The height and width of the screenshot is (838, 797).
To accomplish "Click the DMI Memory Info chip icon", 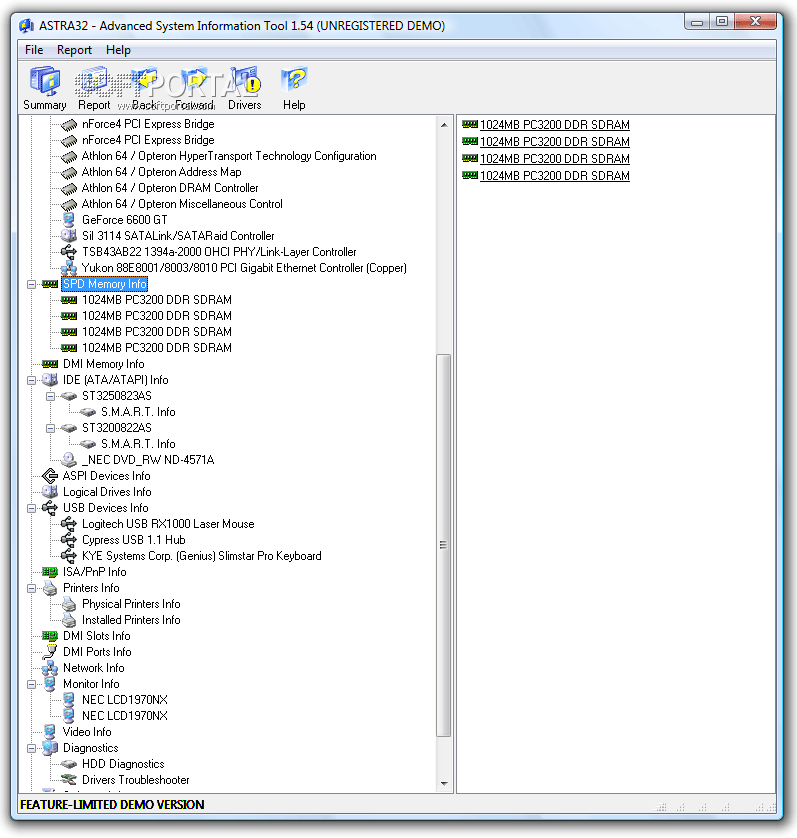I will pyautogui.click(x=50, y=364).
